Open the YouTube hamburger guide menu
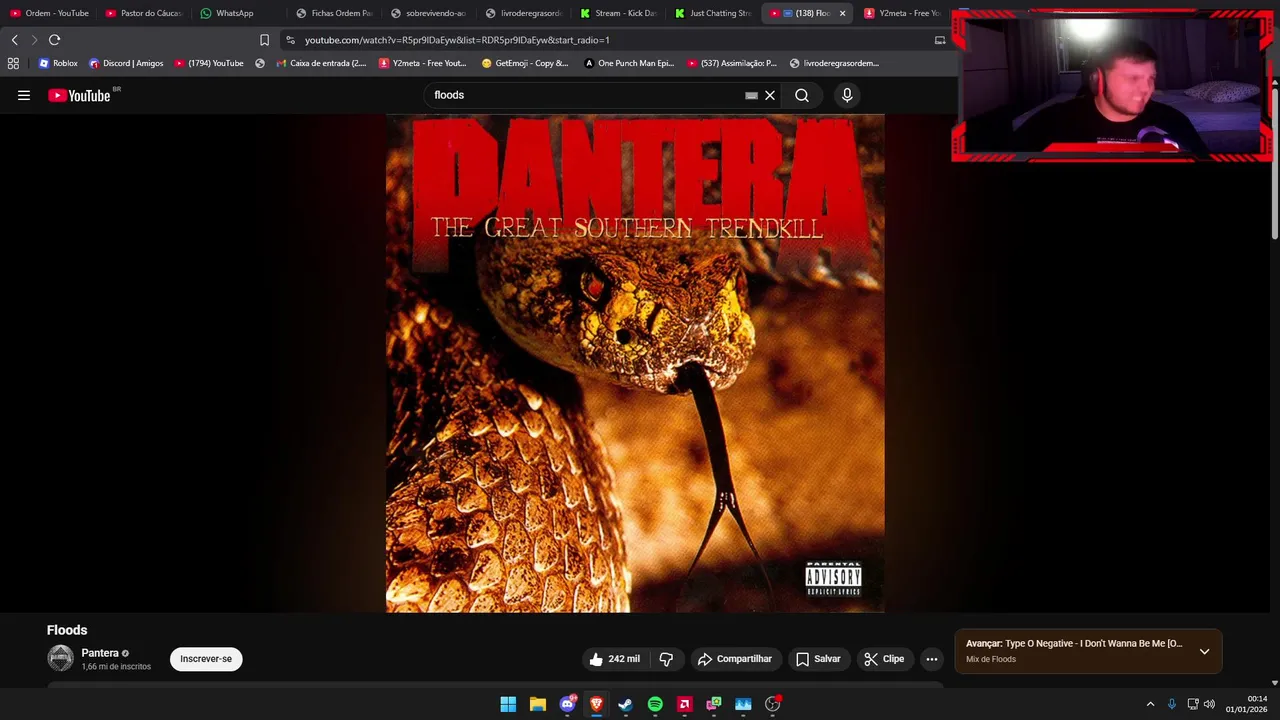This screenshot has width=1280, height=720. 24,95
